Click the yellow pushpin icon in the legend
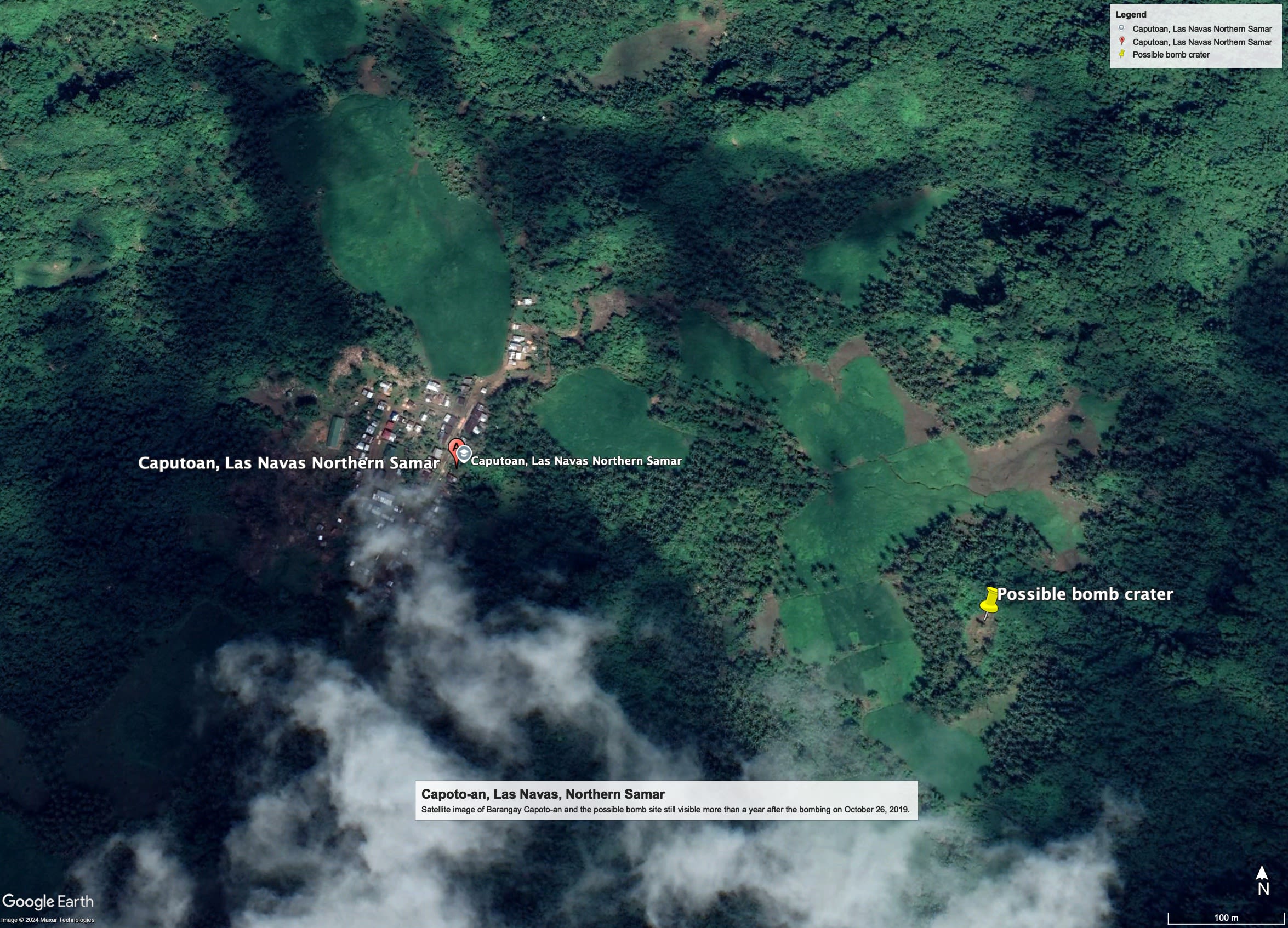Image resolution: width=1288 pixels, height=928 pixels. tap(1121, 54)
